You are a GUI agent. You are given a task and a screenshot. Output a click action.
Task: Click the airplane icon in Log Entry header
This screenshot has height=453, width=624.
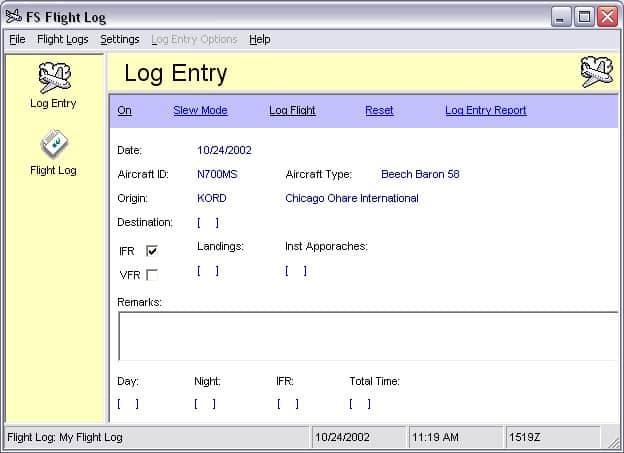(597, 73)
